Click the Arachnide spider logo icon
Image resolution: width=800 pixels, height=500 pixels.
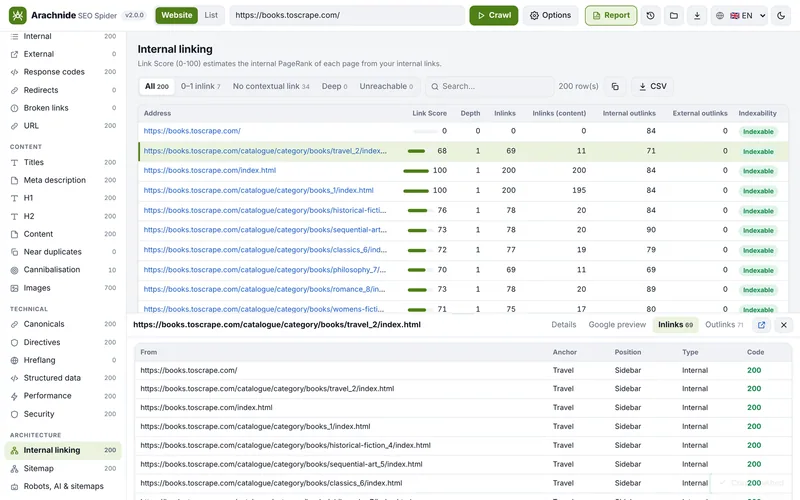17,15
